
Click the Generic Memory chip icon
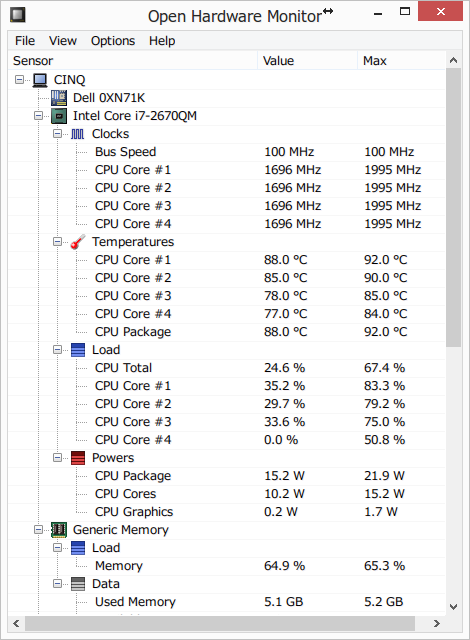tap(59, 530)
